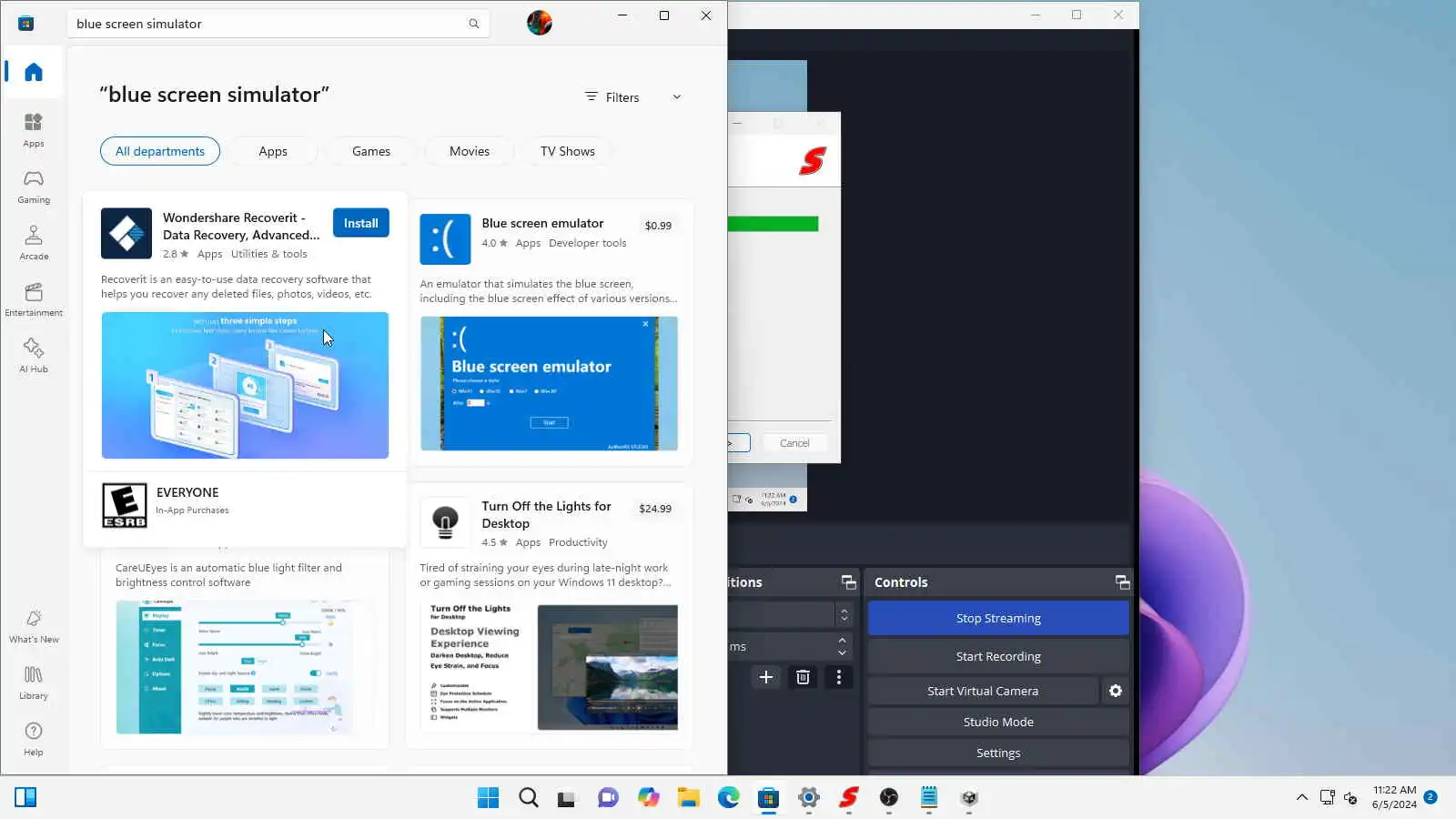Switch to the Games filter tab
This screenshot has height=819, width=1456.
(371, 151)
